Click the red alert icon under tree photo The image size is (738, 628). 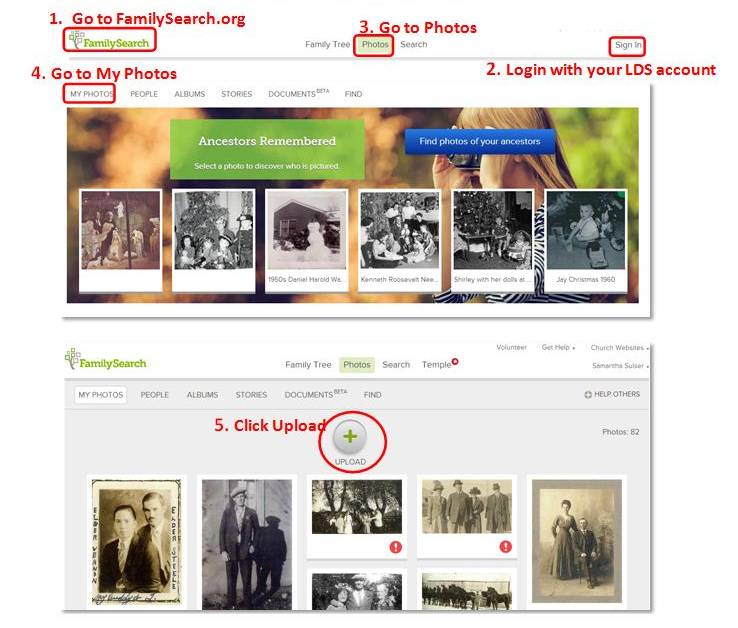pos(395,547)
